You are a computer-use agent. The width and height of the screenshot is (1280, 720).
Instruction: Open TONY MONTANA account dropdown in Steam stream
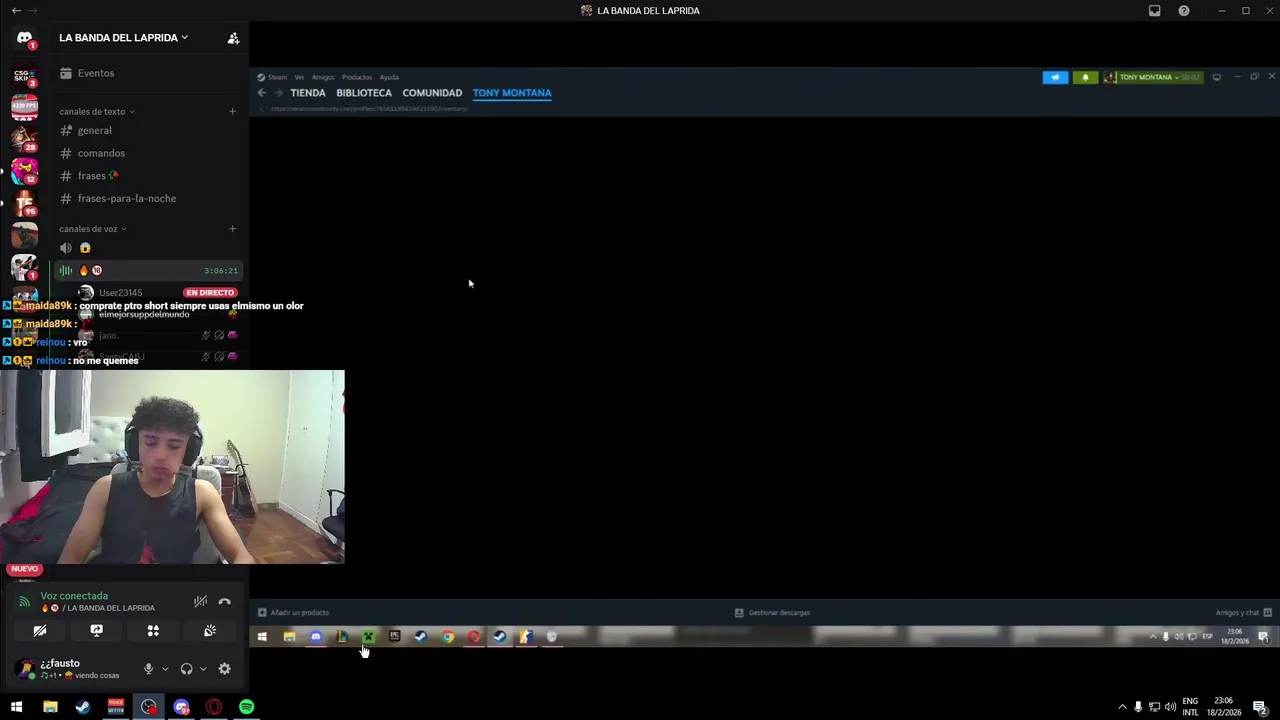(x=1152, y=77)
